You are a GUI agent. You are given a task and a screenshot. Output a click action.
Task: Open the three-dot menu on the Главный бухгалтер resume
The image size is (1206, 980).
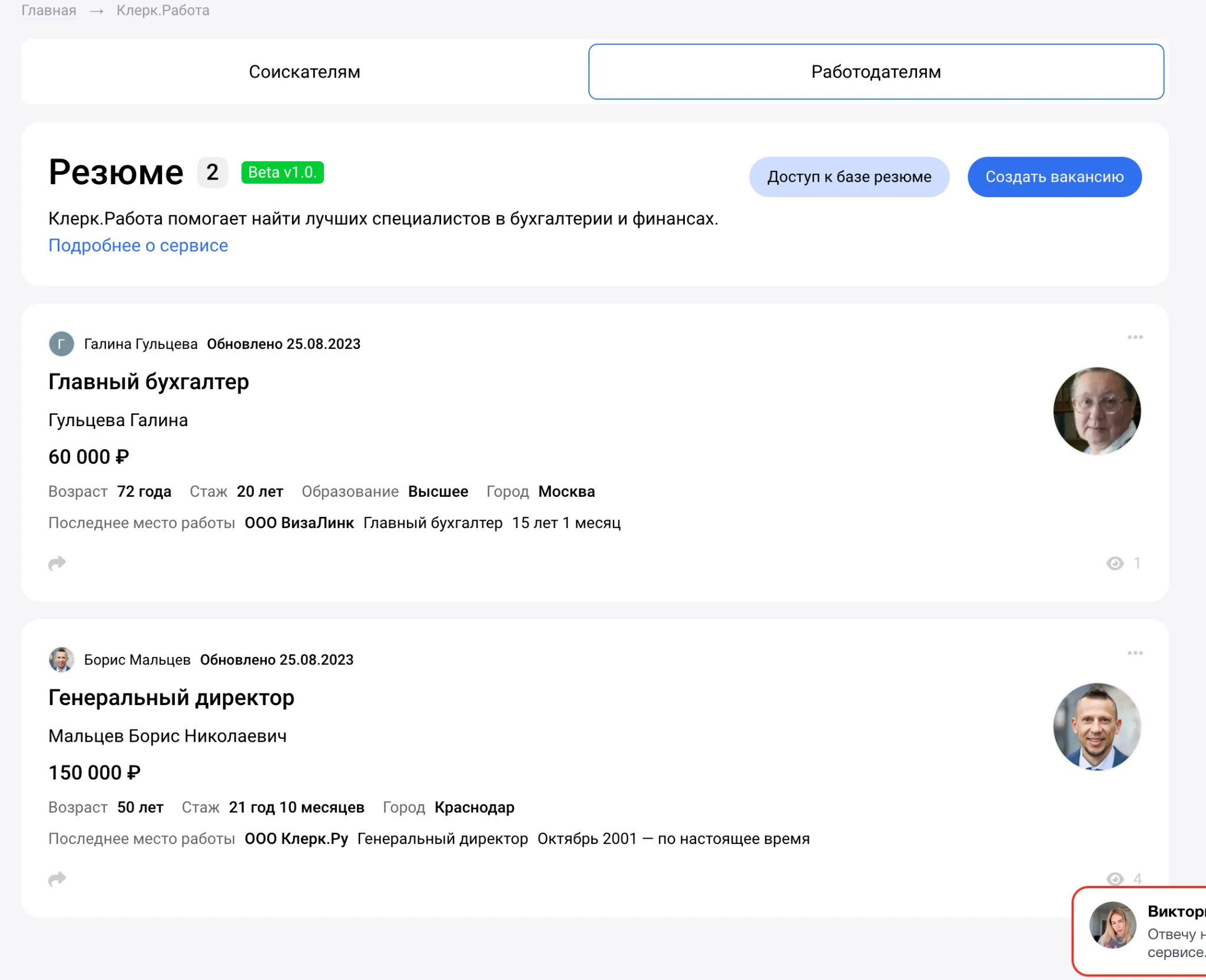tap(1135, 336)
